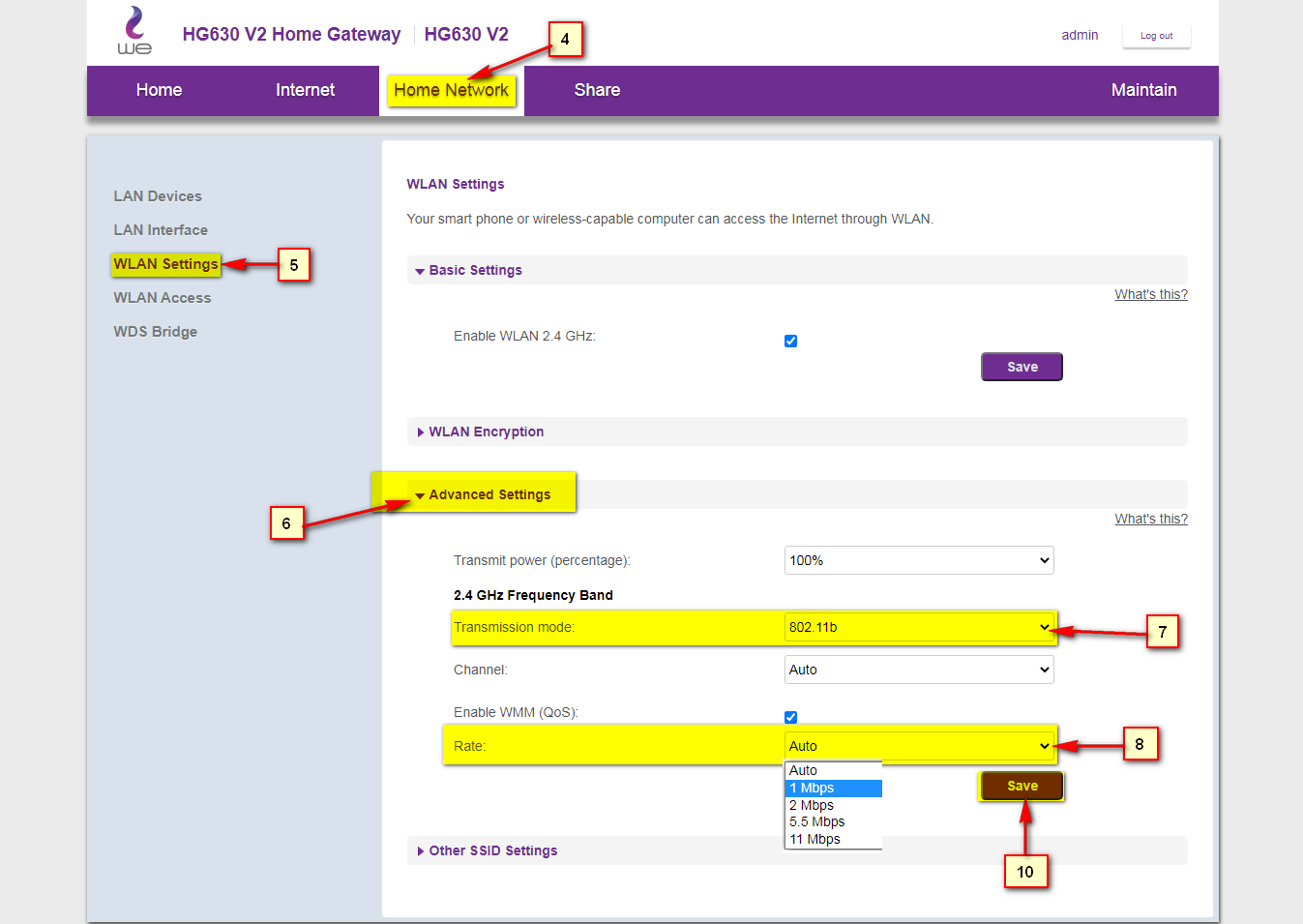Select the Home Network tab

451,90
